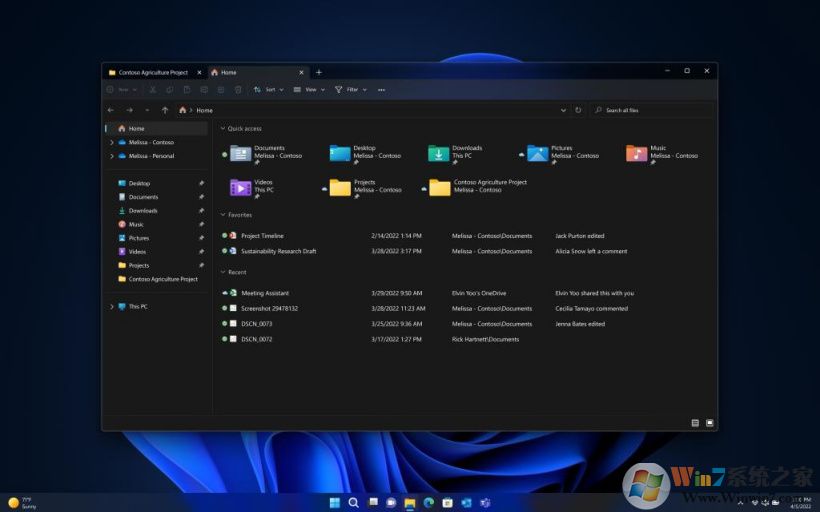Open the Videos folder in Quick access
This screenshot has width=820, height=512.
[240, 187]
